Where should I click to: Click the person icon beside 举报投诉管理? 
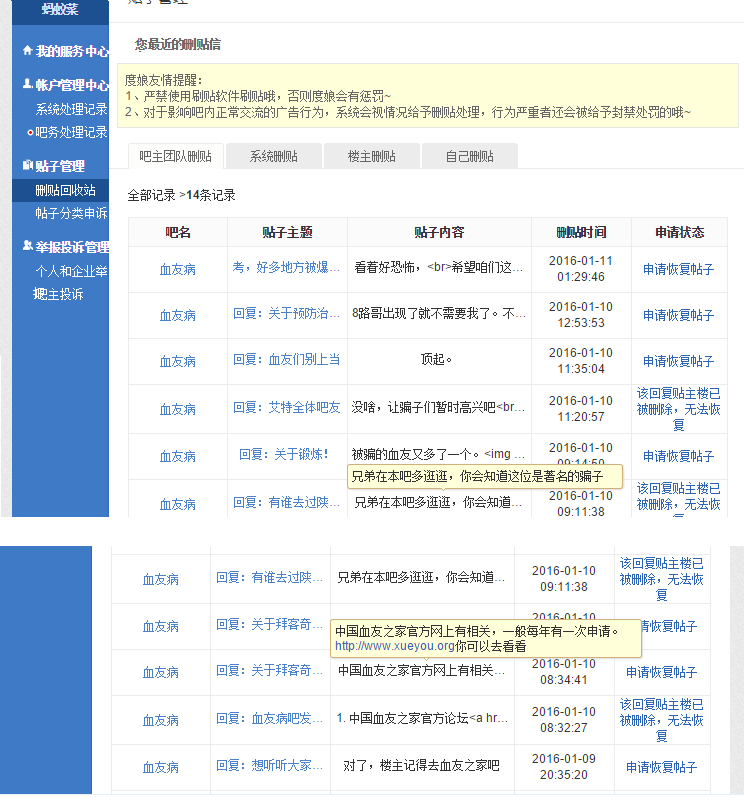click(28, 246)
